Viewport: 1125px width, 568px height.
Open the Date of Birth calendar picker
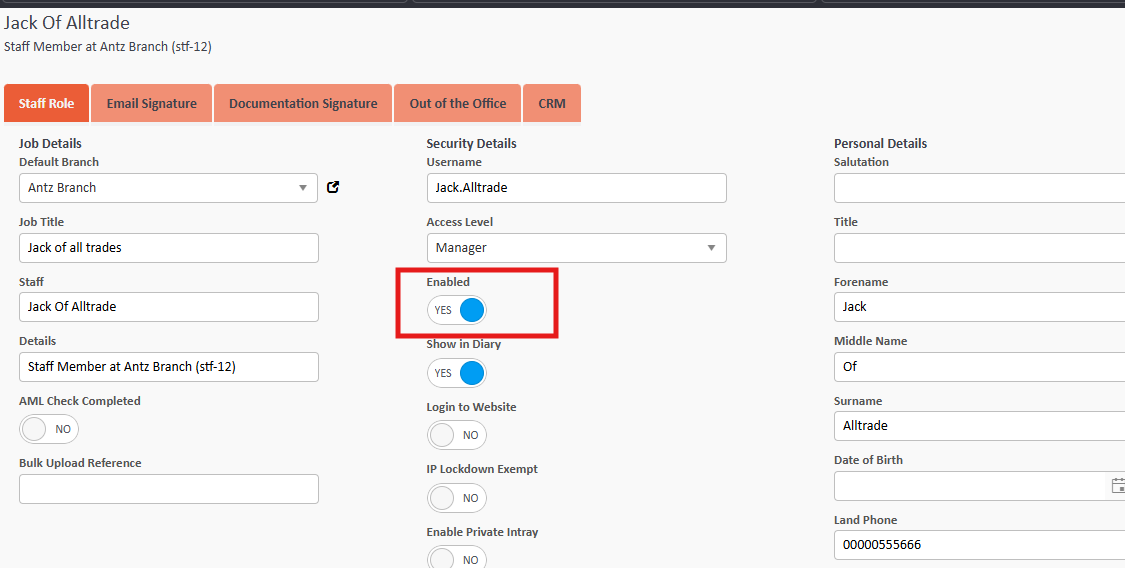click(x=1117, y=486)
